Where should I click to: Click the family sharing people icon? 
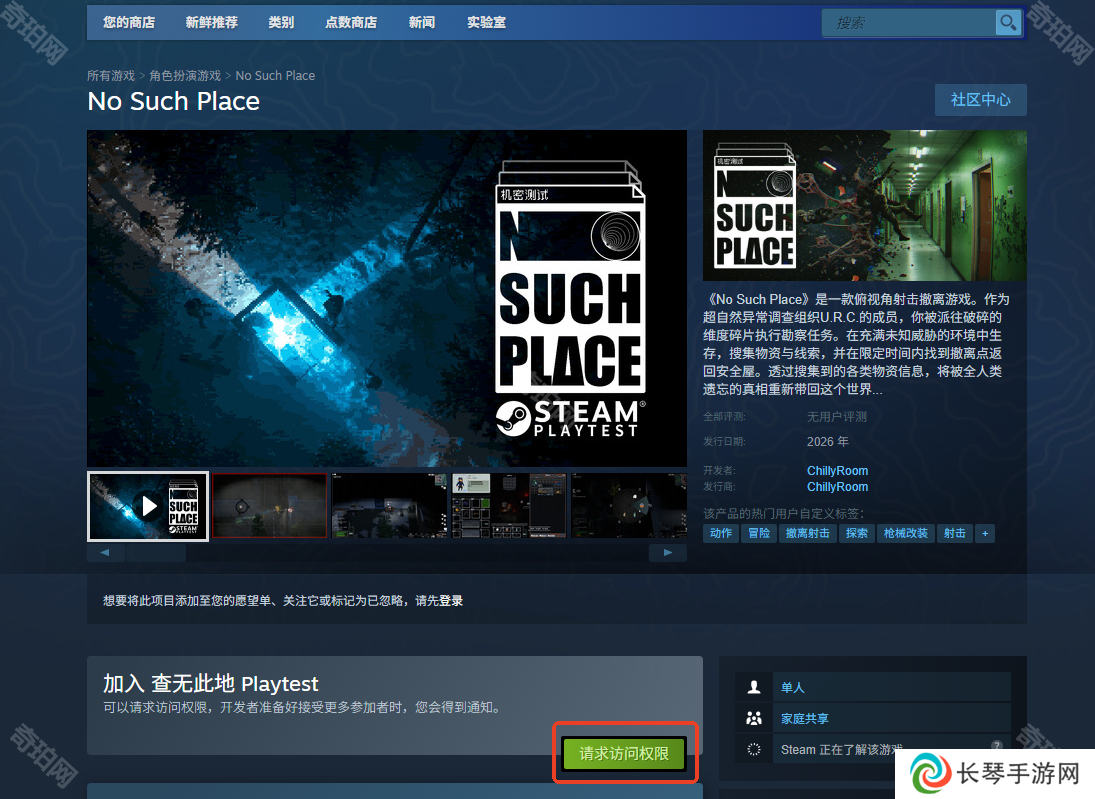point(754,718)
